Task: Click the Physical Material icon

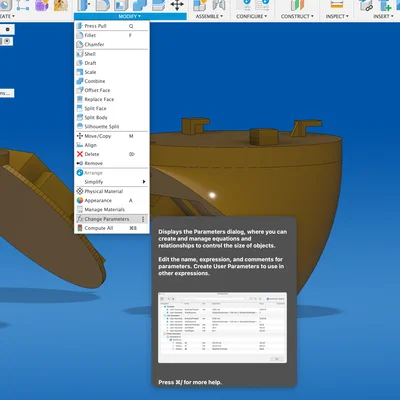Action: 80,191
